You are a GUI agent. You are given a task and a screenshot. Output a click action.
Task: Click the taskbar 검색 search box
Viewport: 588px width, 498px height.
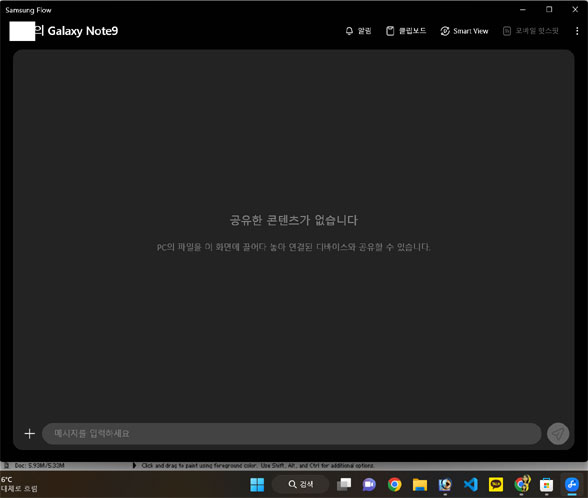pos(300,484)
